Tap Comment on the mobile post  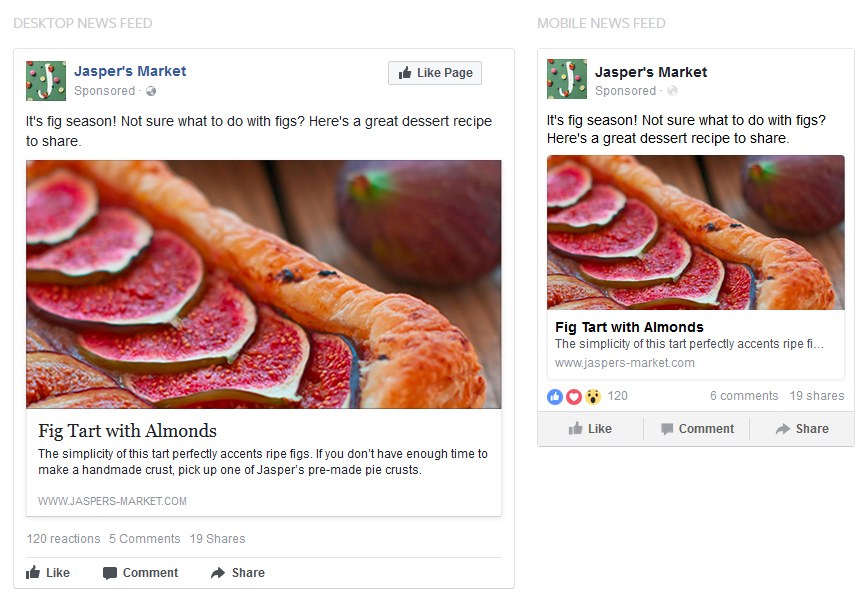click(x=696, y=429)
